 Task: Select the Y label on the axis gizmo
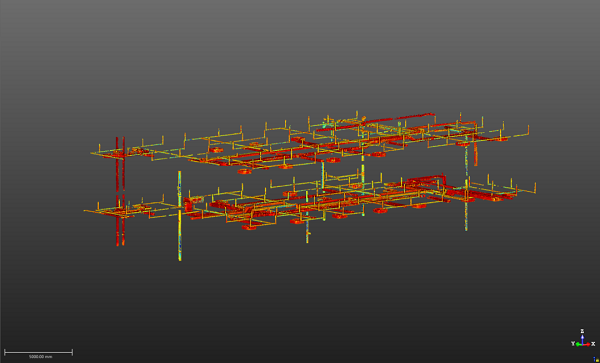click(573, 344)
